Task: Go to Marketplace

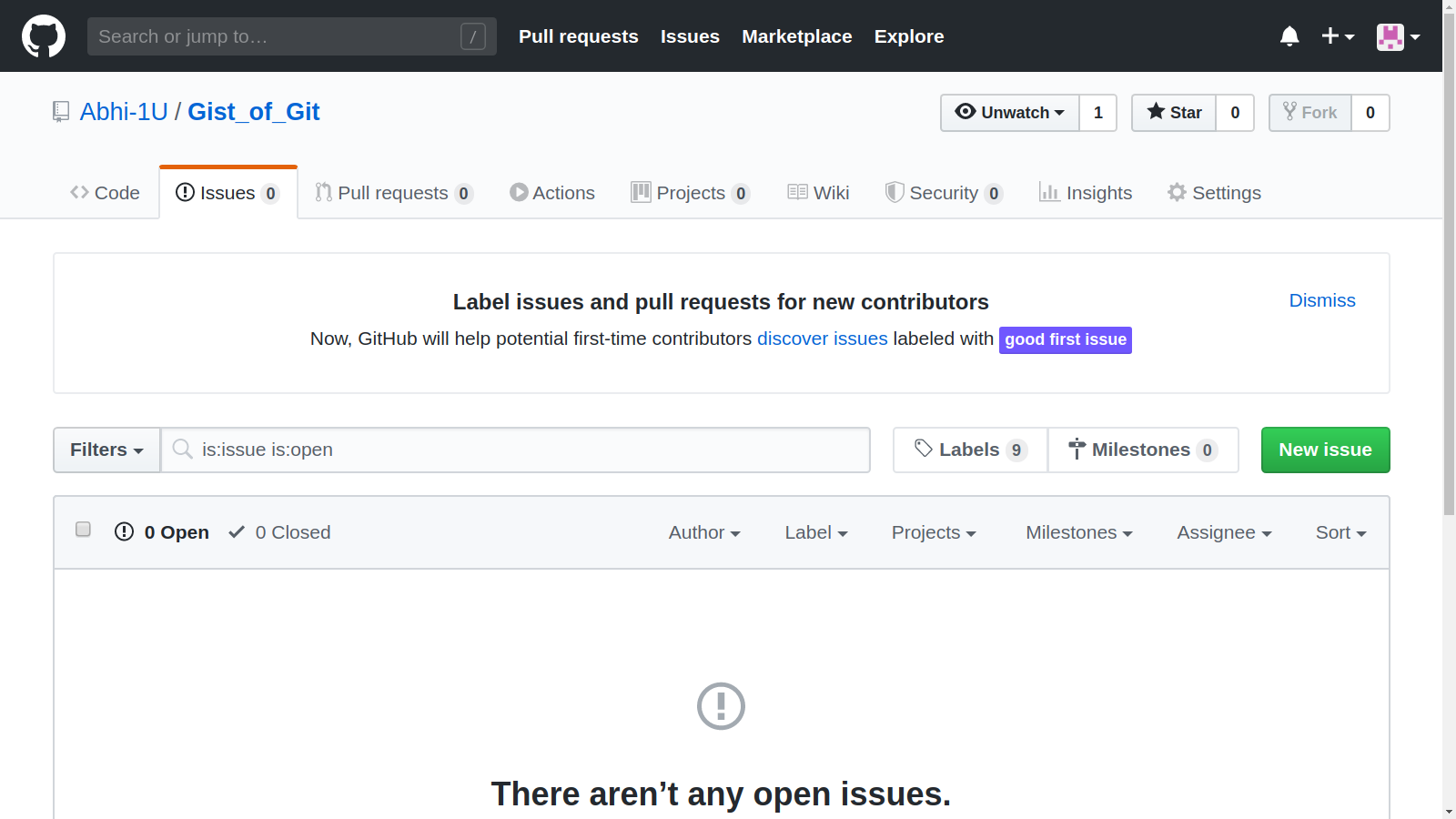Action: [797, 36]
